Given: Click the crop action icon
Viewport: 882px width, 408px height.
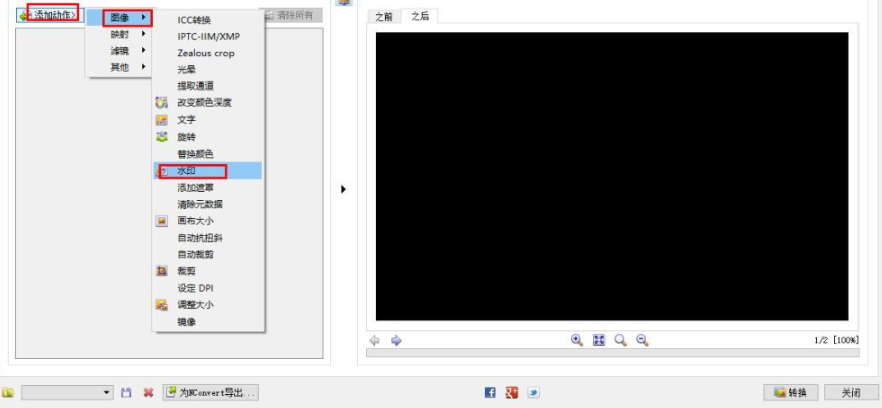Looking at the screenshot, I should [161, 271].
